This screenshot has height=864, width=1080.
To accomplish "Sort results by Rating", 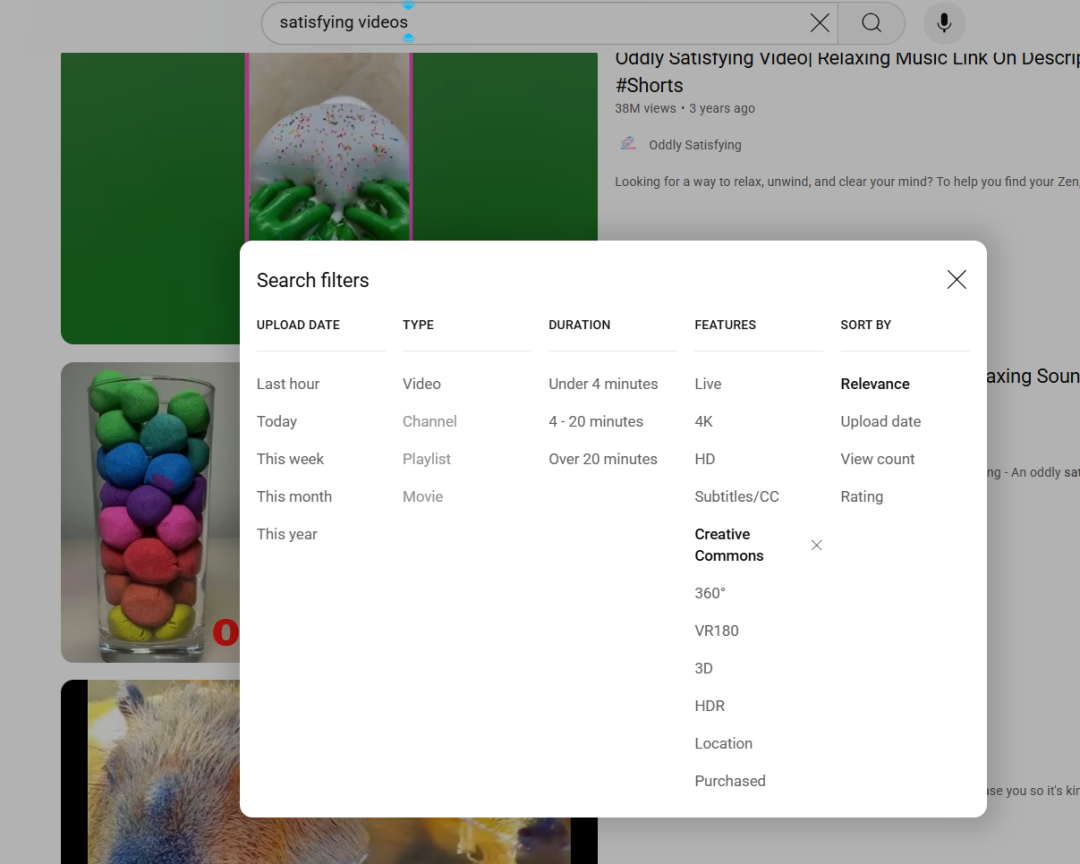I will pos(861,496).
